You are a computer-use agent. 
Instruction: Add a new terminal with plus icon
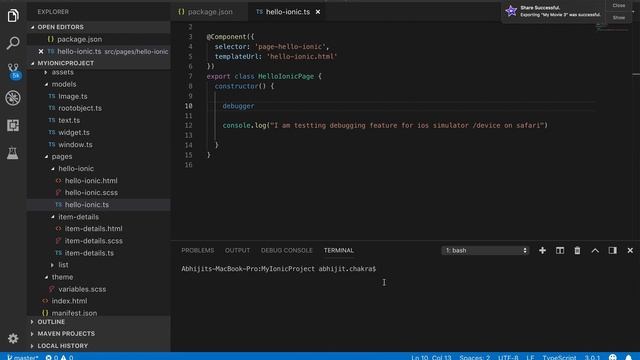(x=542, y=250)
